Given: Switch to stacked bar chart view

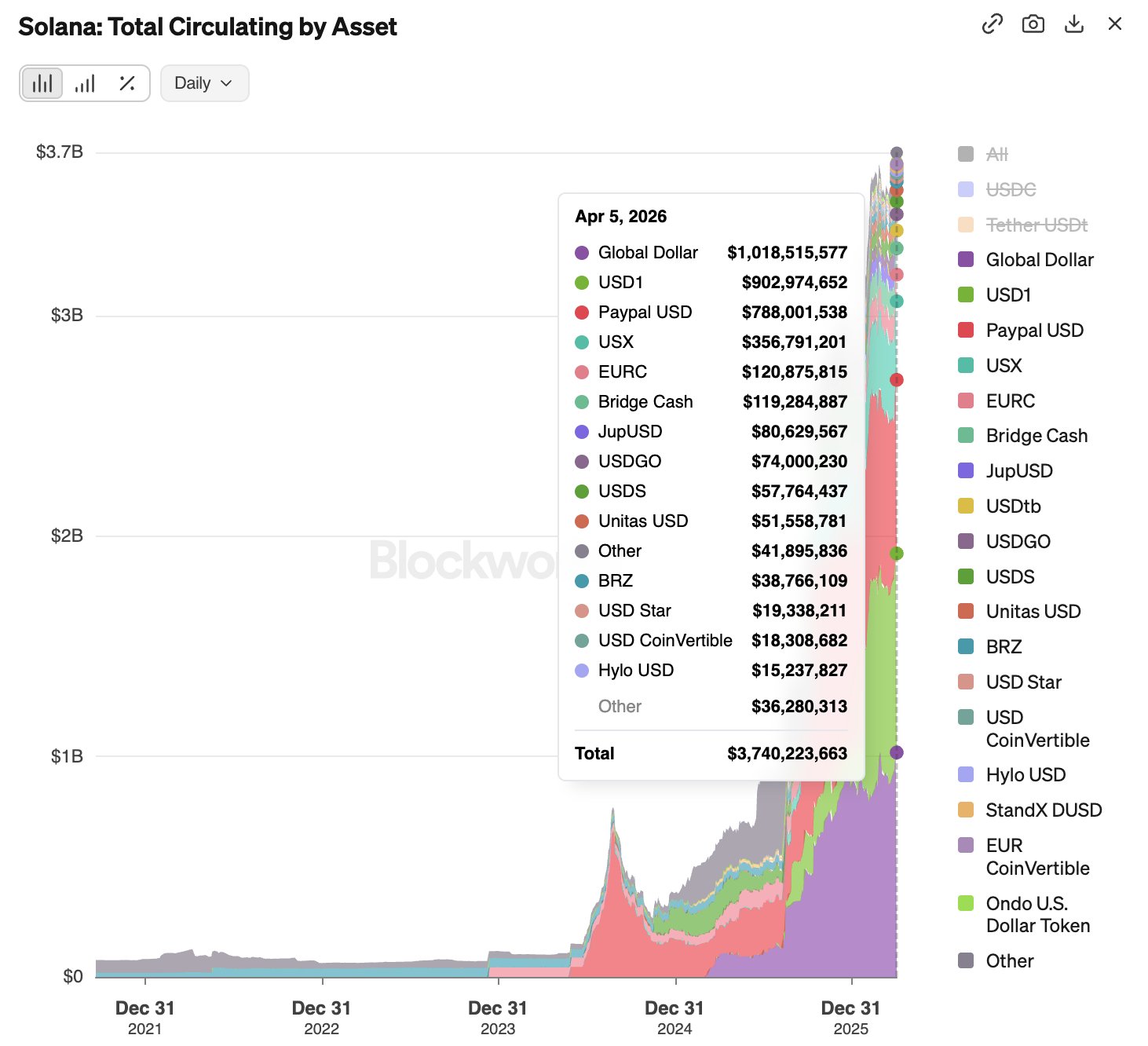Looking at the screenshot, I should pos(42,83).
